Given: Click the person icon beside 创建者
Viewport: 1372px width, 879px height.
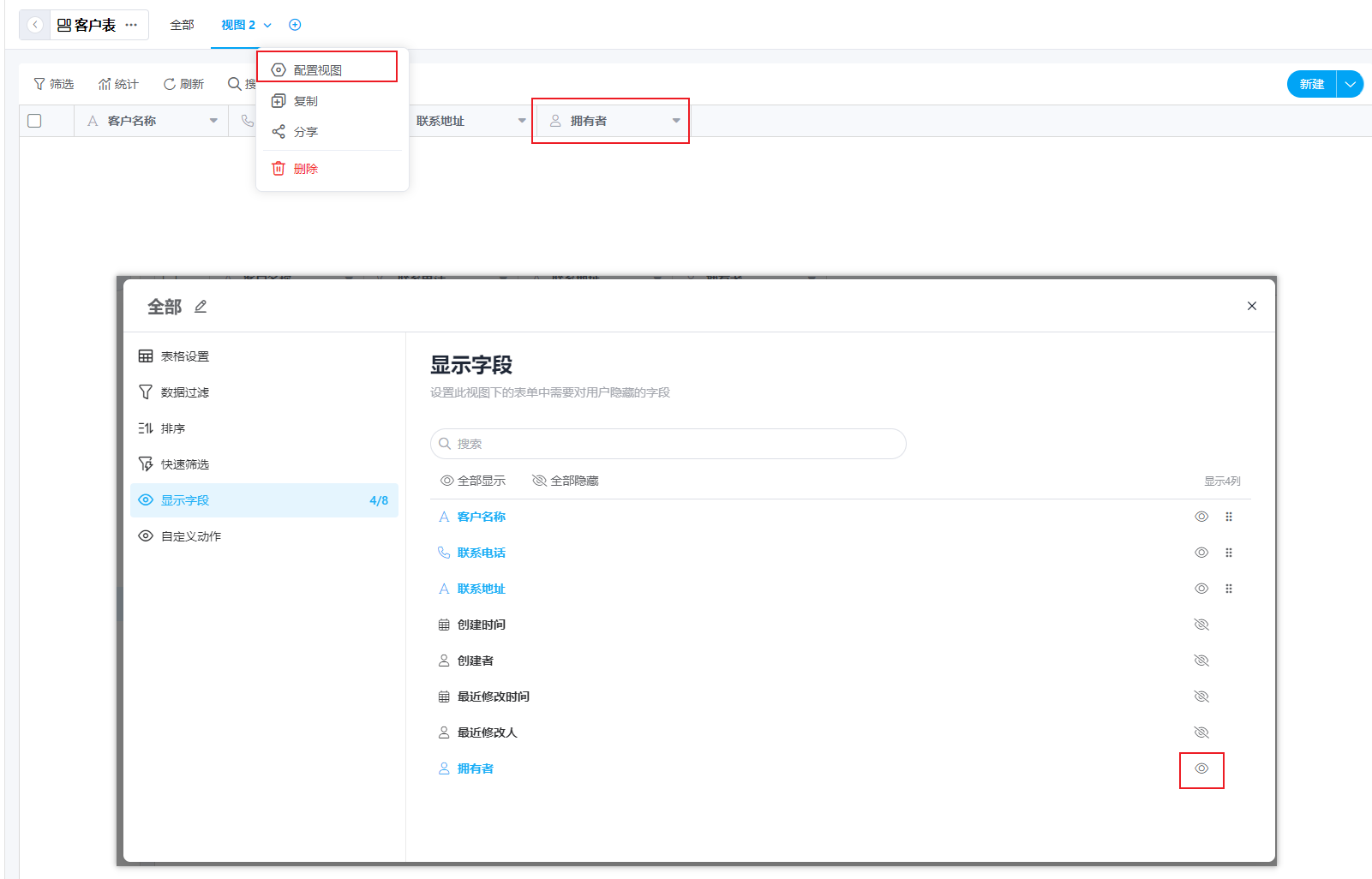Looking at the screenshot, I should [x=444, y=661].
